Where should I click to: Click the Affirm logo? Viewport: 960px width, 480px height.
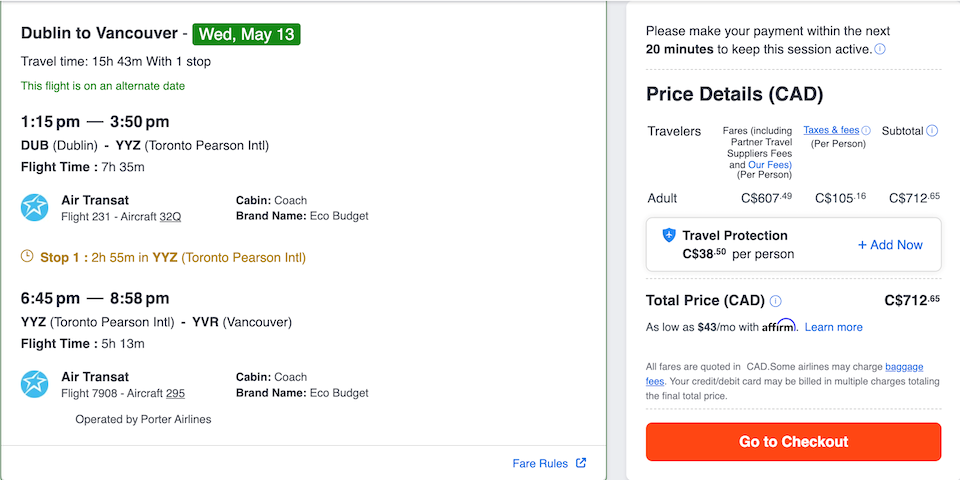779,326
